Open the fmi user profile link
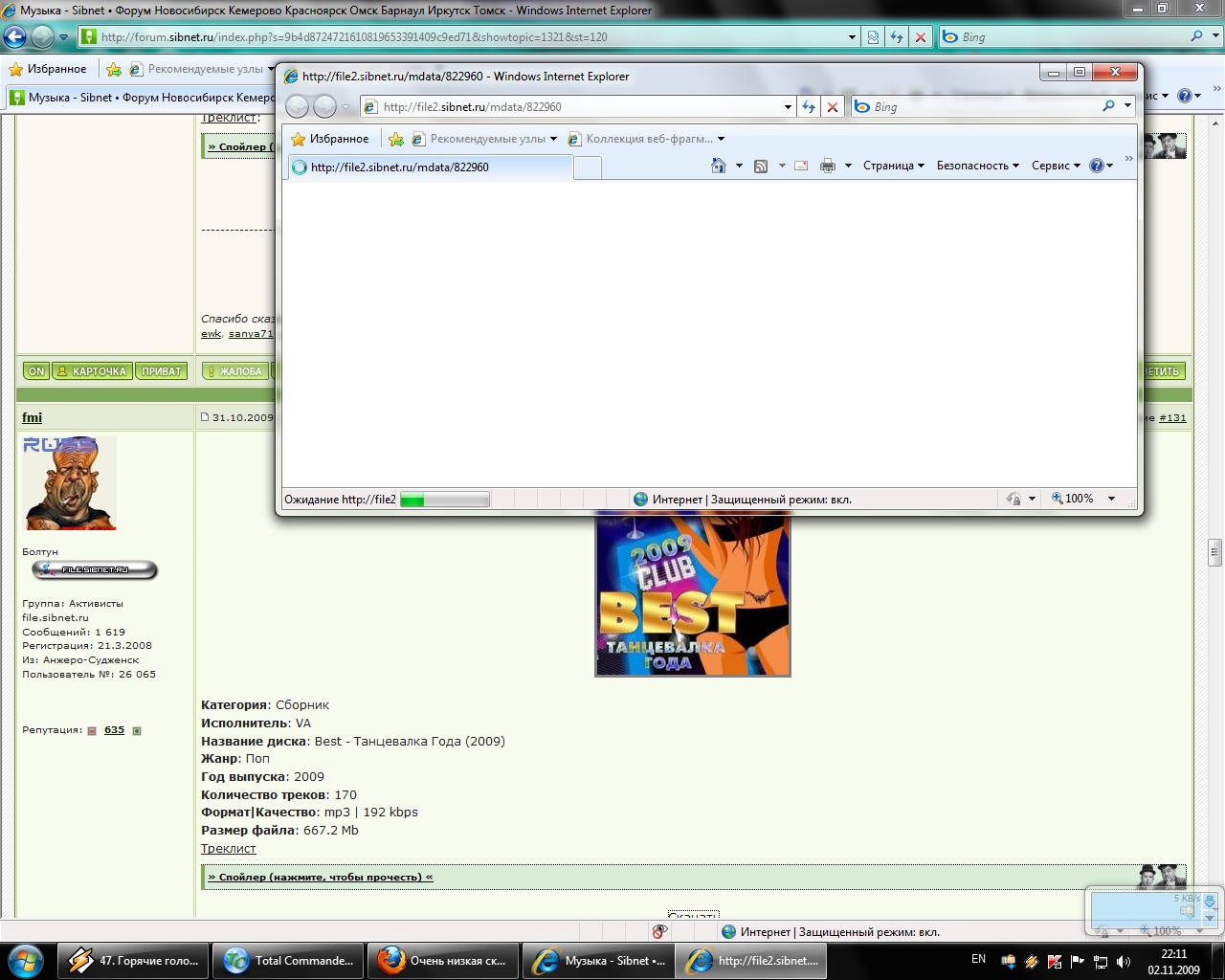Screen dimensions: 1225x980 pos(33,417)
